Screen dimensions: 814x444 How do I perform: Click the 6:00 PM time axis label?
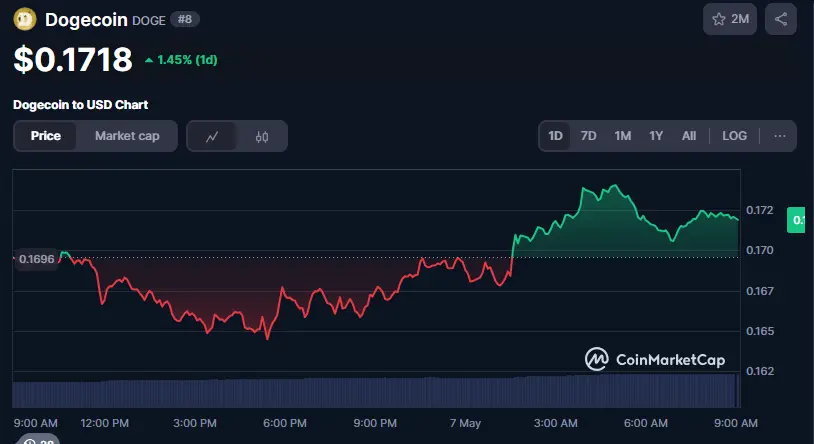click(284, 423)
